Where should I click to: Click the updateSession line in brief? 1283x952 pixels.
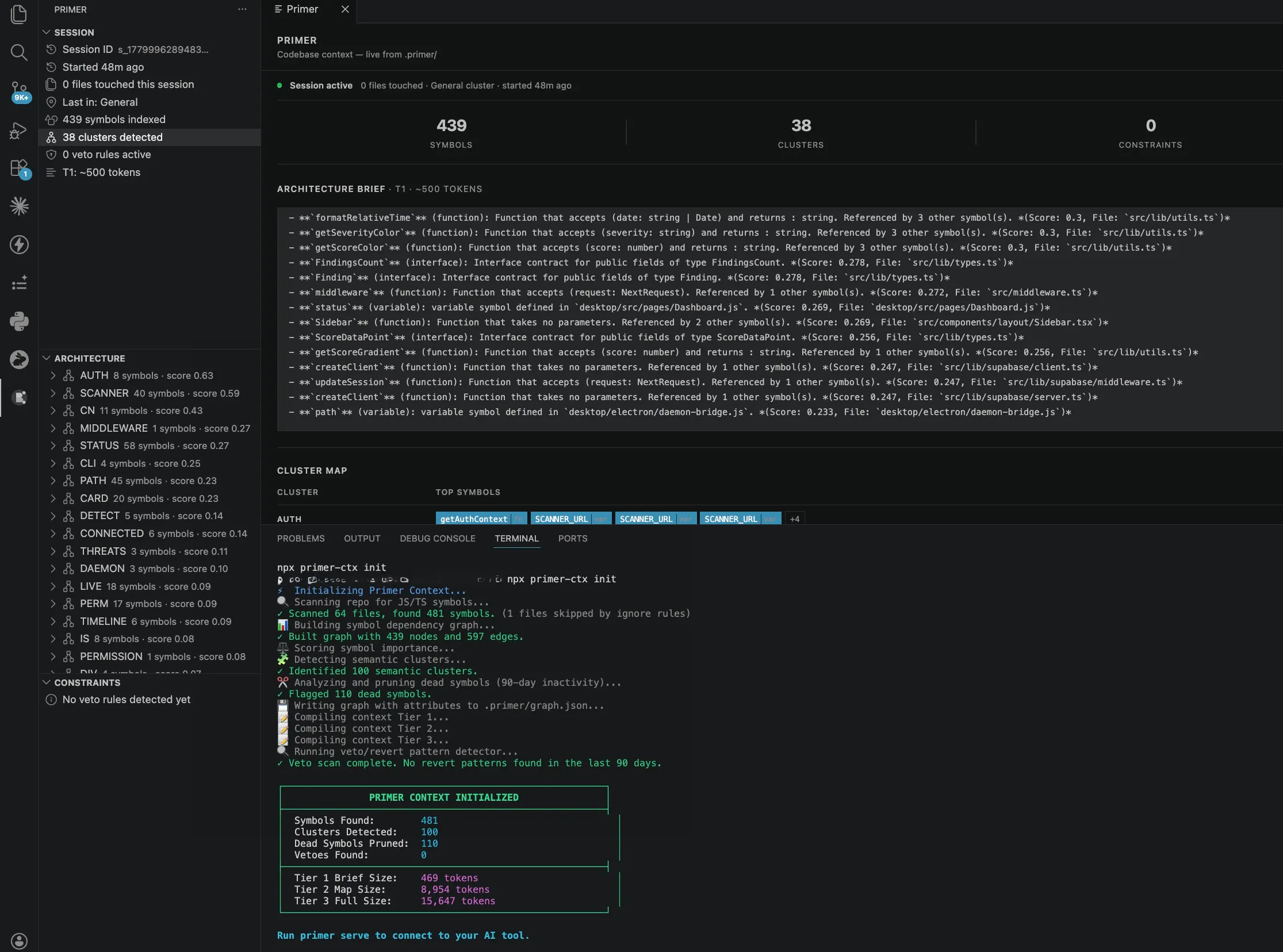(736, 382)
